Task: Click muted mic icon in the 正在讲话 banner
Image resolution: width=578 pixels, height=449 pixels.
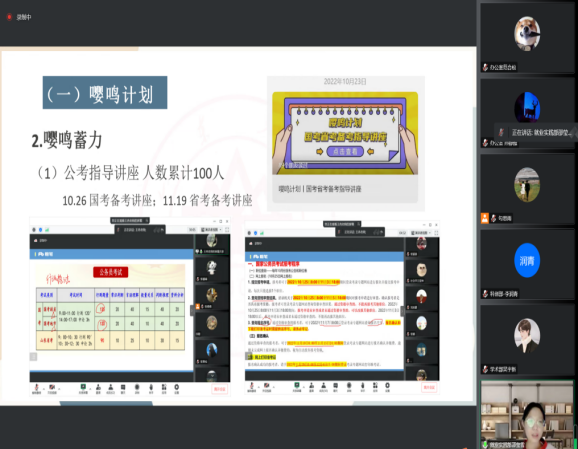Action: point(501,132)
